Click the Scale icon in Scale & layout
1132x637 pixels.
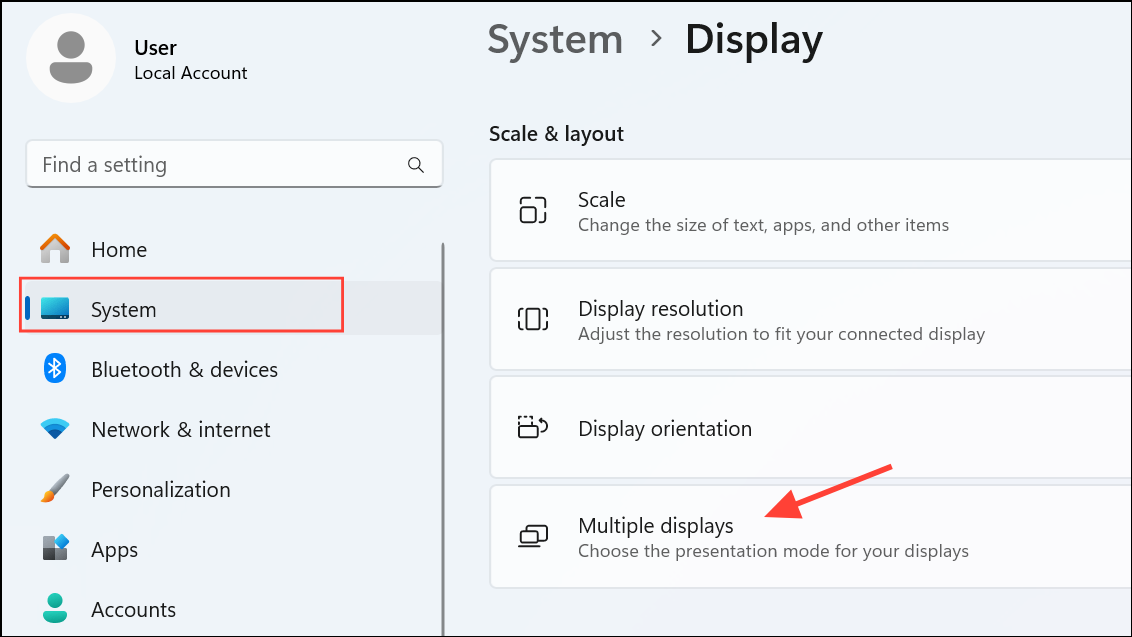point(533,211)
